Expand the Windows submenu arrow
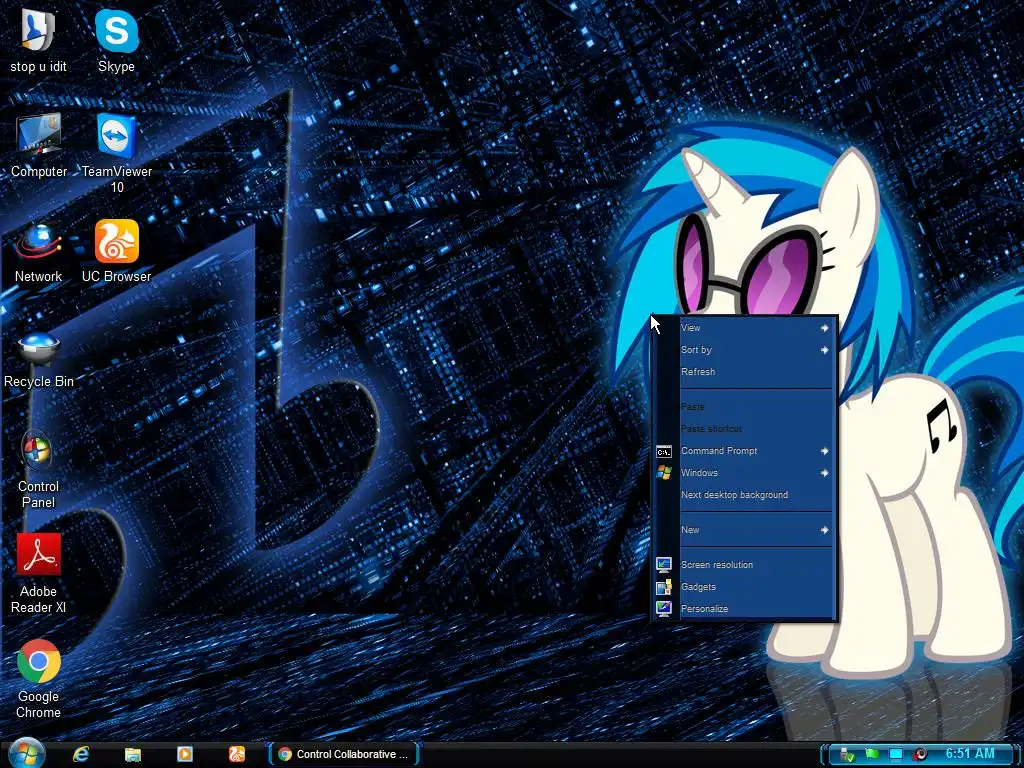1024x768 pixels. coord(825,473)
